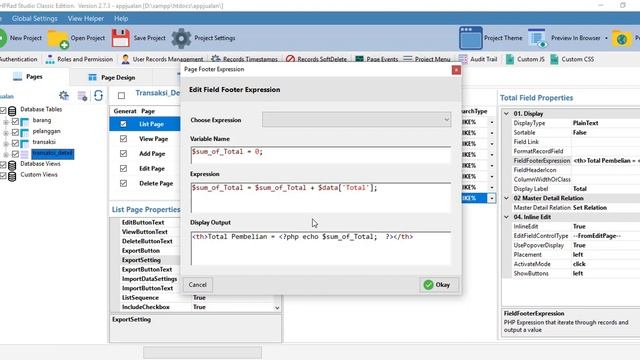Viewport: 640px width, 360px height.
Task: Open the New Project toolbar item
Action: (20, 38)
